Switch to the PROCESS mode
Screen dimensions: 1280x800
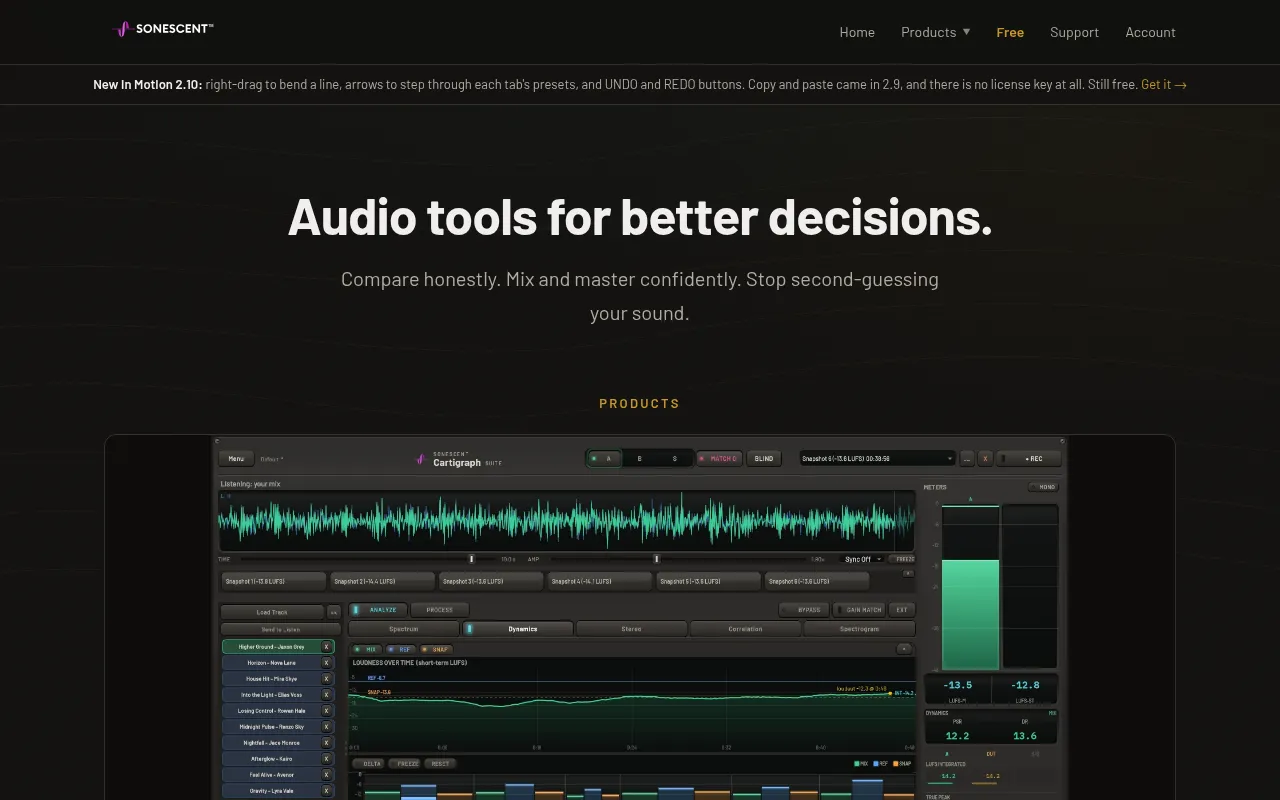coord(439,609)
